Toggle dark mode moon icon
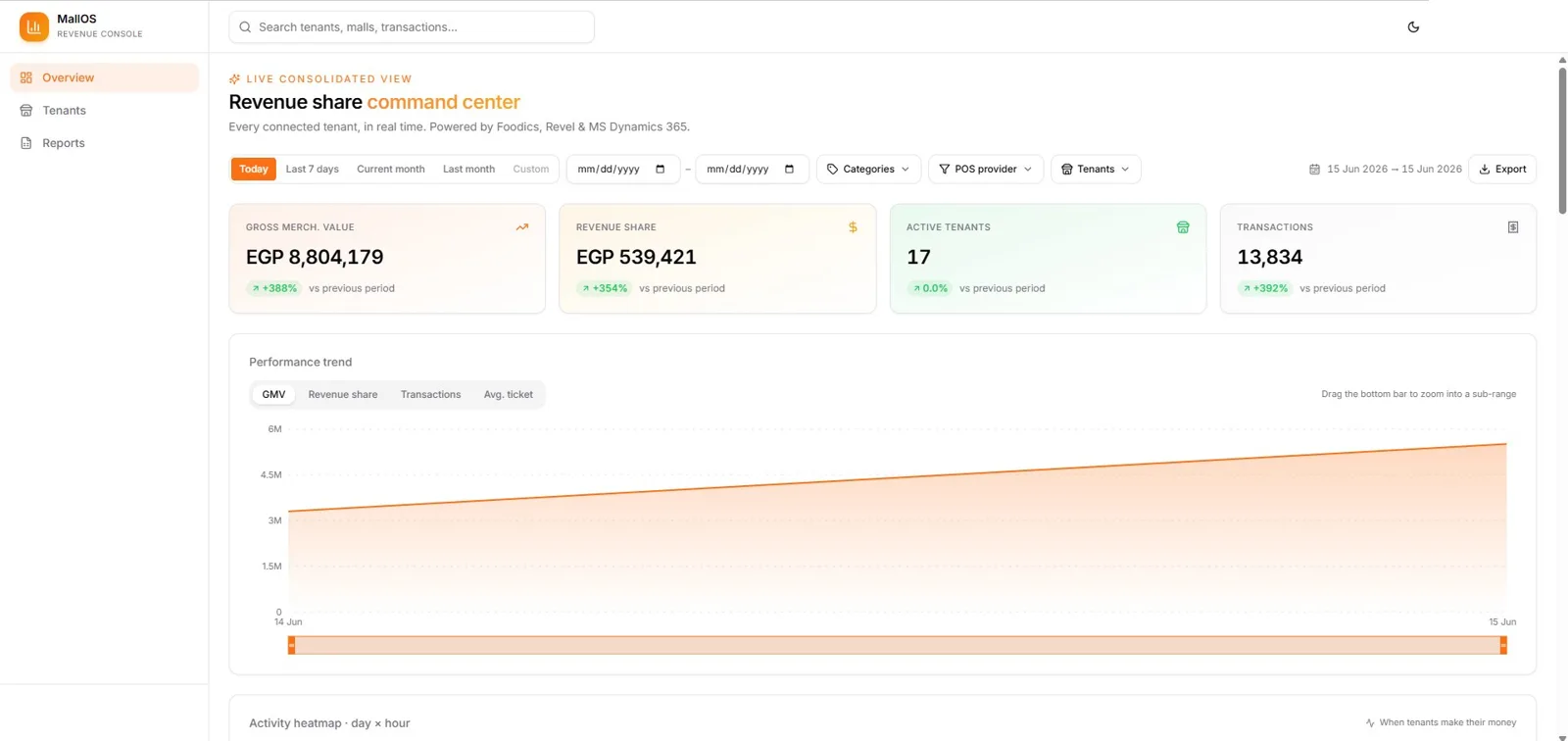This screenshot has width=1568, height=741. [1413, 26]
